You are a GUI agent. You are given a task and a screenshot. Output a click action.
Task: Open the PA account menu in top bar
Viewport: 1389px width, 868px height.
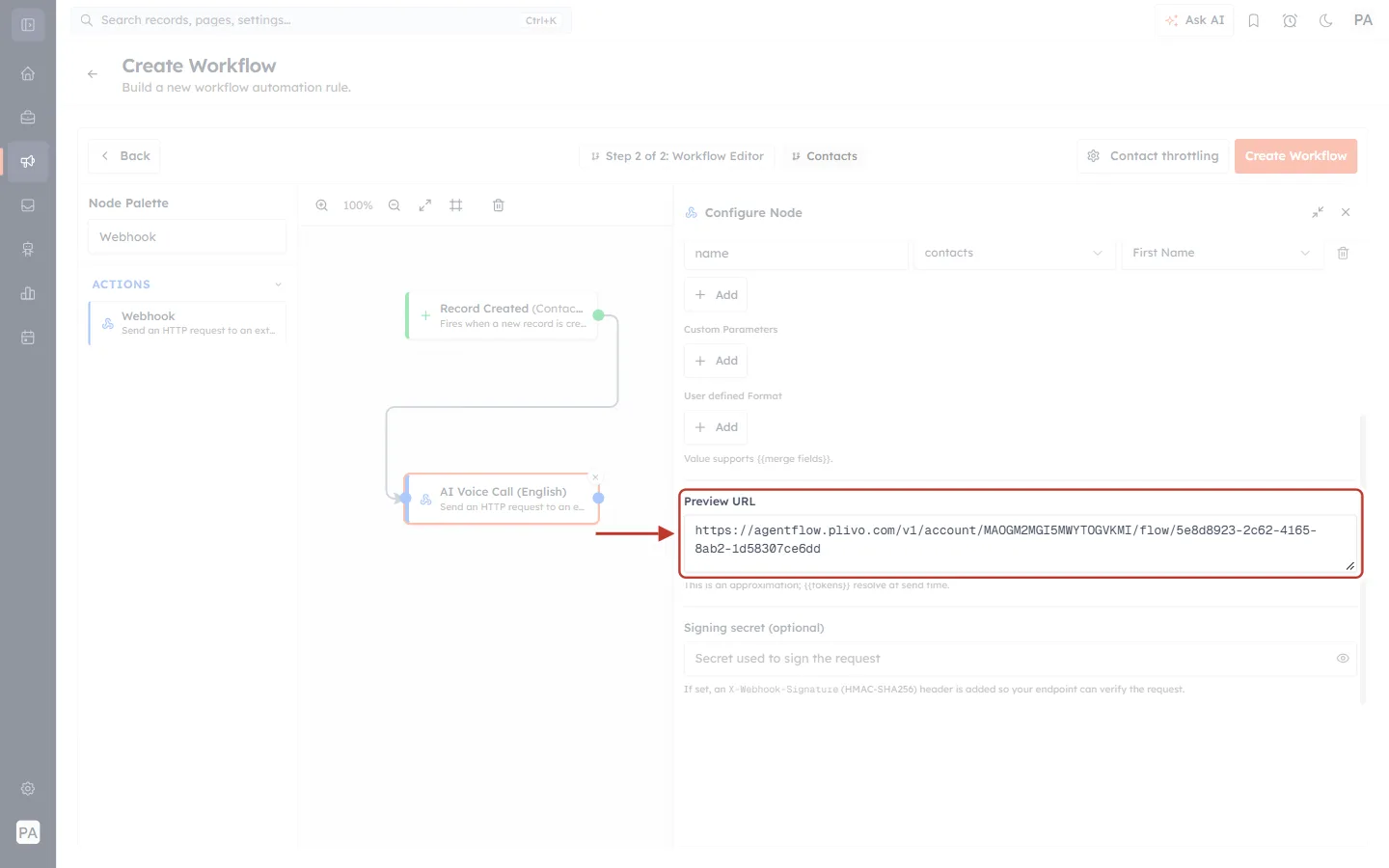tap(1363, 20)
